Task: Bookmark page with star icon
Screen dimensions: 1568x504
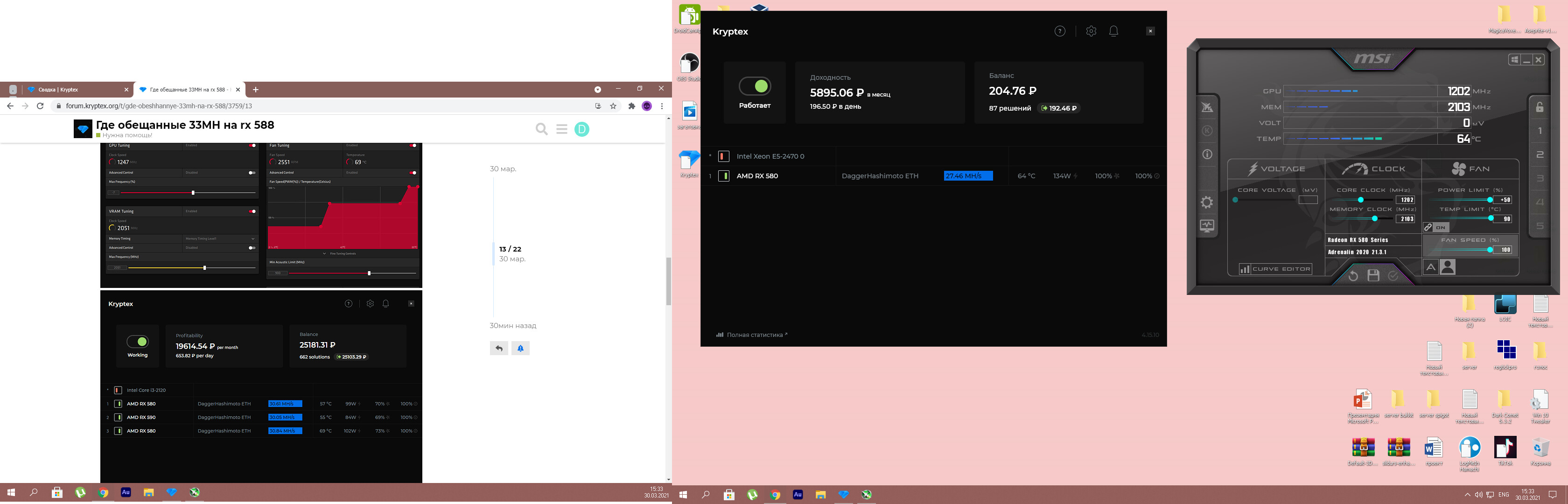Action: [613, 106]
